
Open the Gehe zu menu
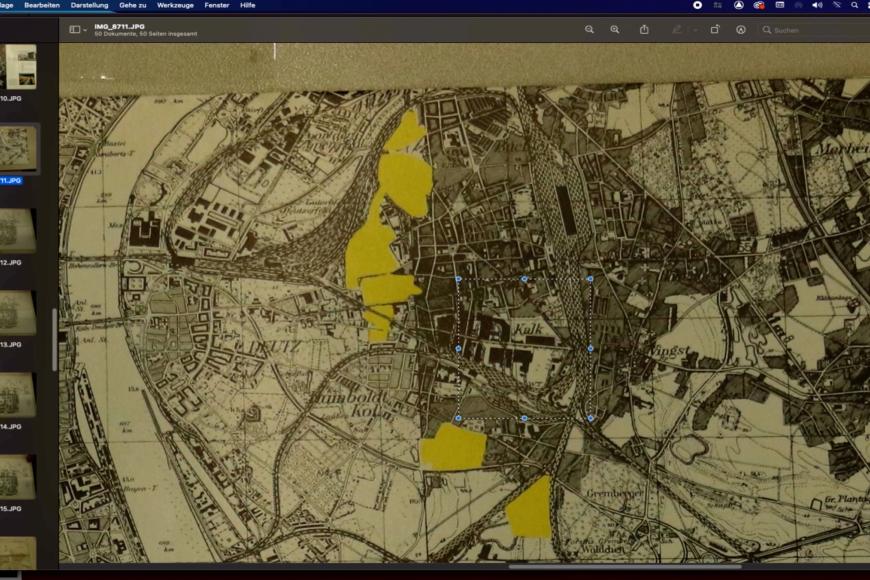click(x=133, y=5)
